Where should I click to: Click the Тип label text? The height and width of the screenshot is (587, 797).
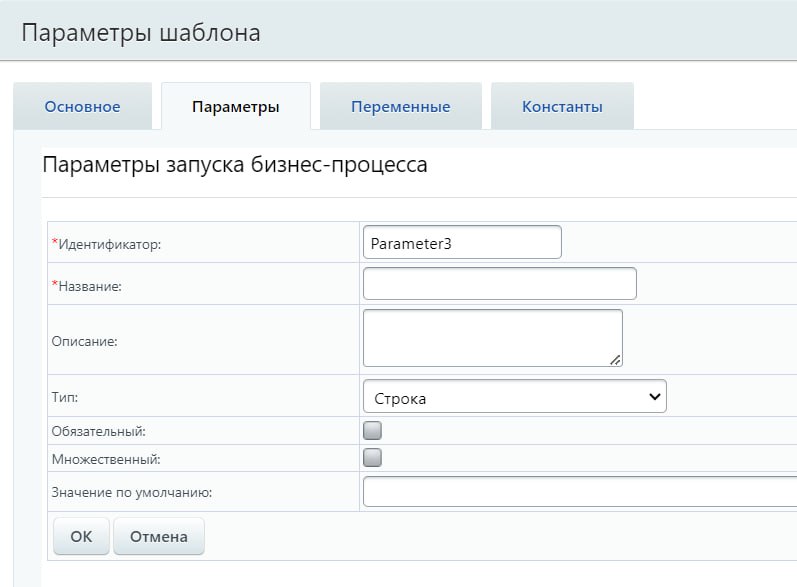[64, 397]
